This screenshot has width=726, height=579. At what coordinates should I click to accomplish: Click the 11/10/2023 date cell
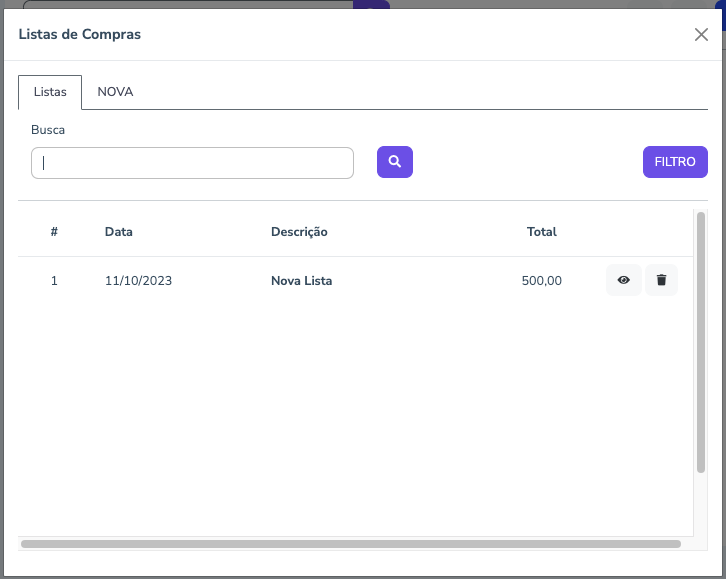pyautogui.click(x=138, y=281)
